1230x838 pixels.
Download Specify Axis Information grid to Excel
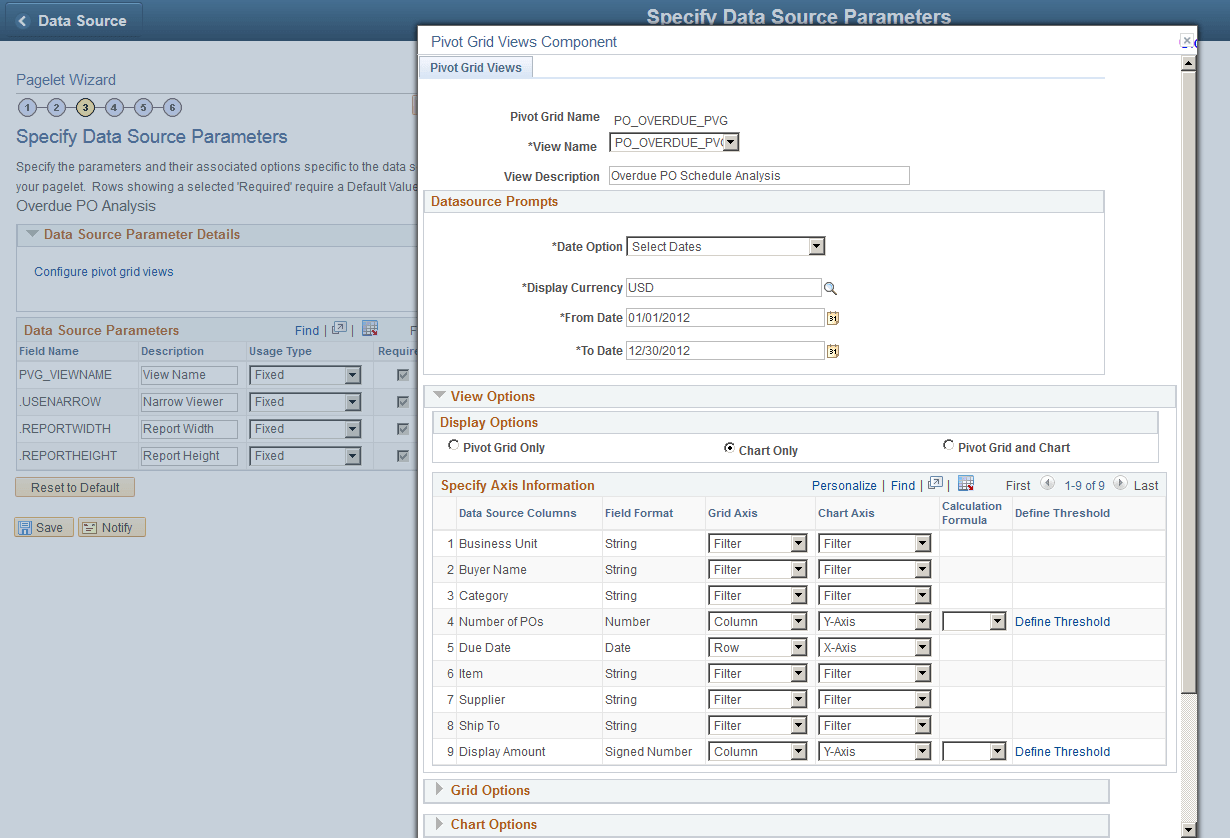[966, 484]
